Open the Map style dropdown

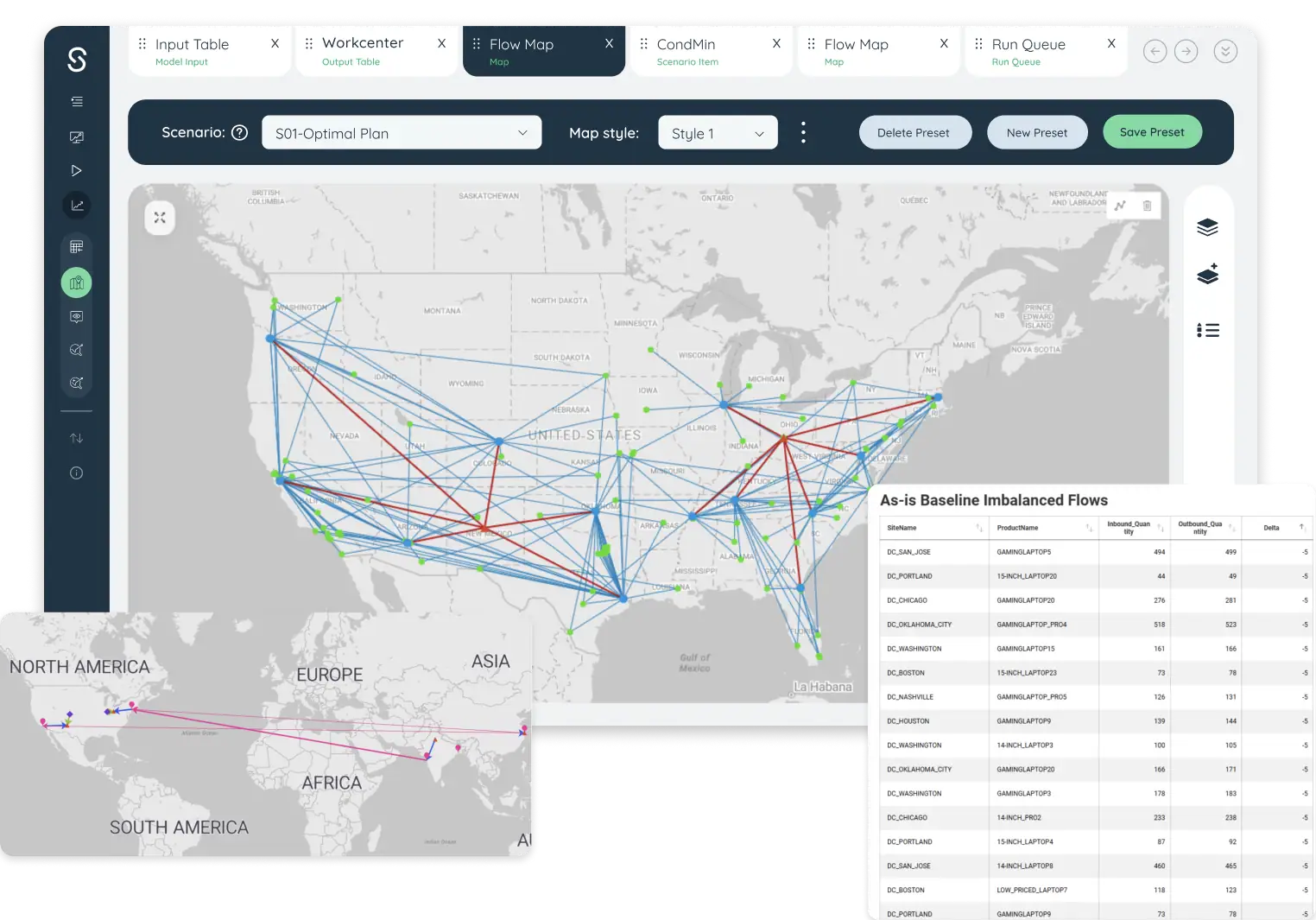click(717, 132)
